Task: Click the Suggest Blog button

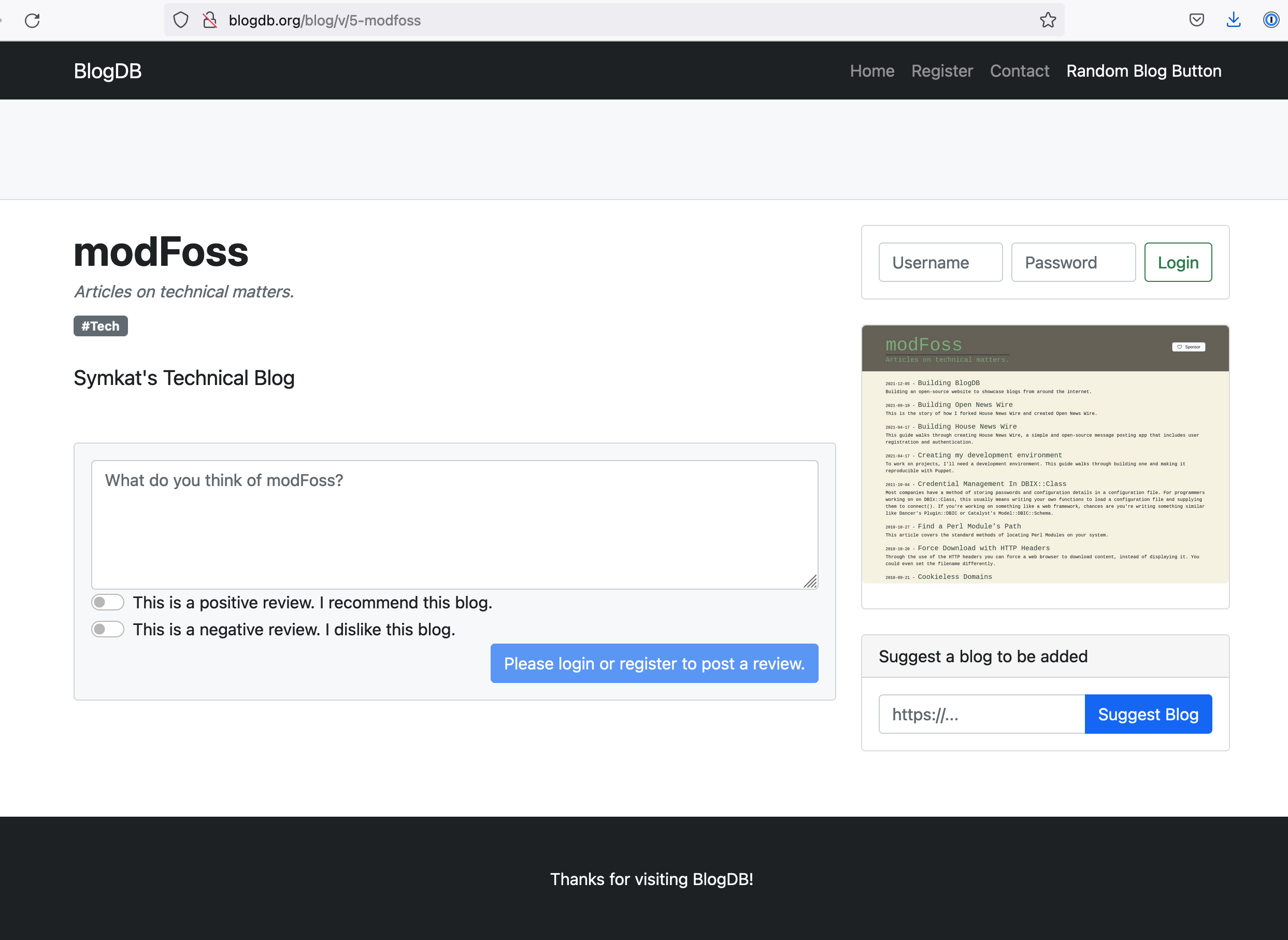Action: point(1148,714)
